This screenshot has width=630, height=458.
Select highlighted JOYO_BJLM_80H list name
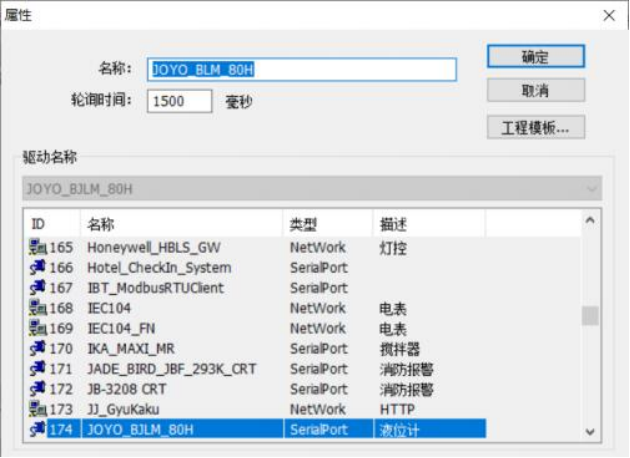(x=141, y=429)
